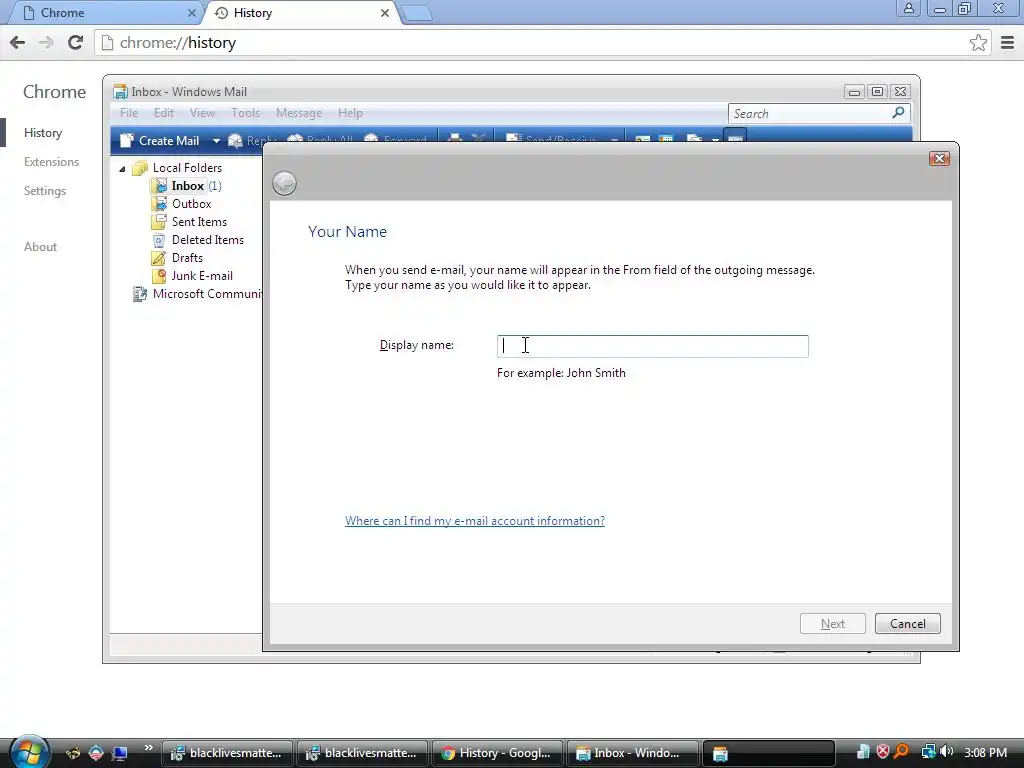1024x768 pixels.
Task: Select the Junk E-mail folder icon
Action: click(x=159, y=276)
